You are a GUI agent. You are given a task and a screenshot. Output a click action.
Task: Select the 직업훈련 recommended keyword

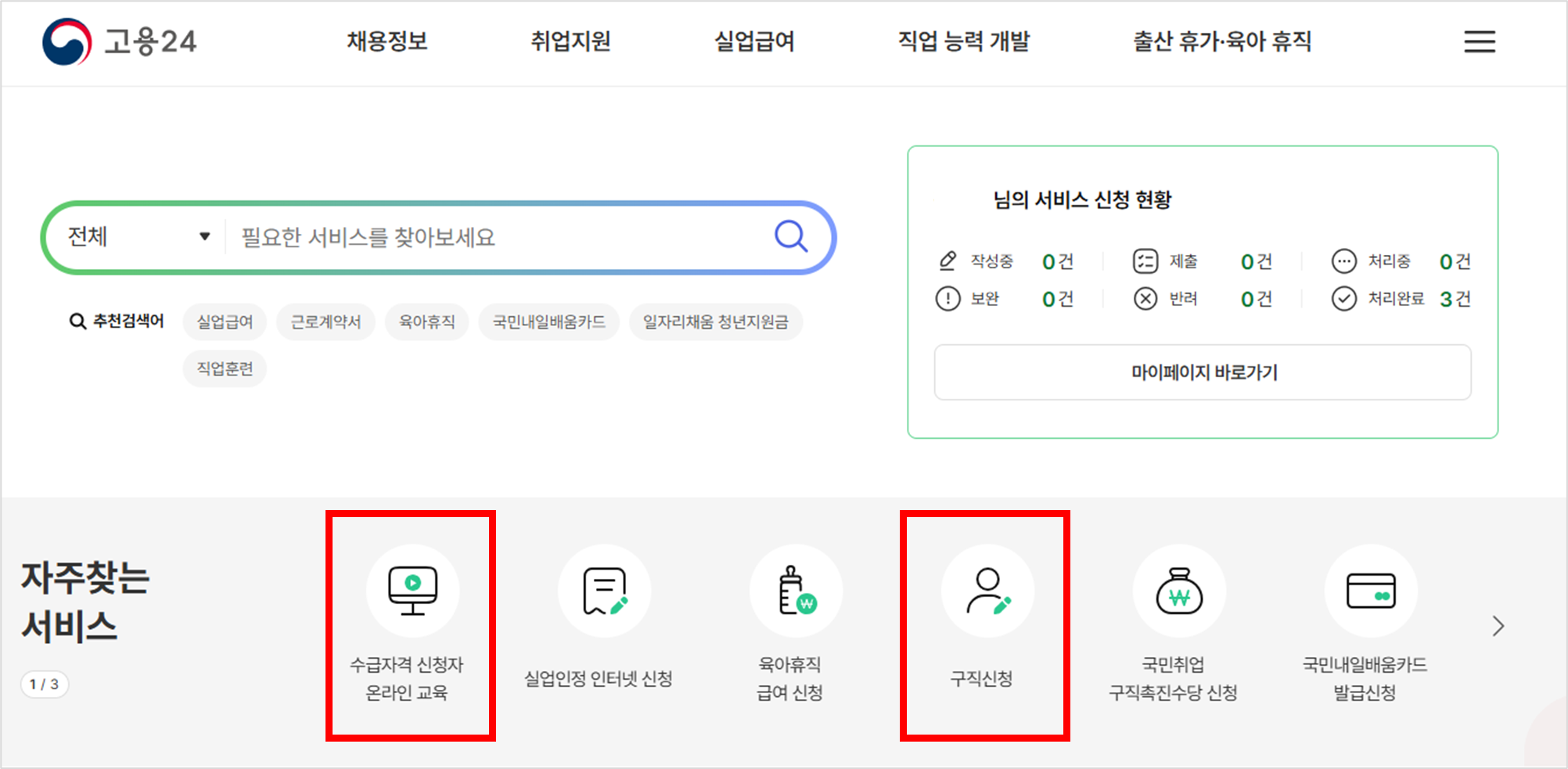225,368
